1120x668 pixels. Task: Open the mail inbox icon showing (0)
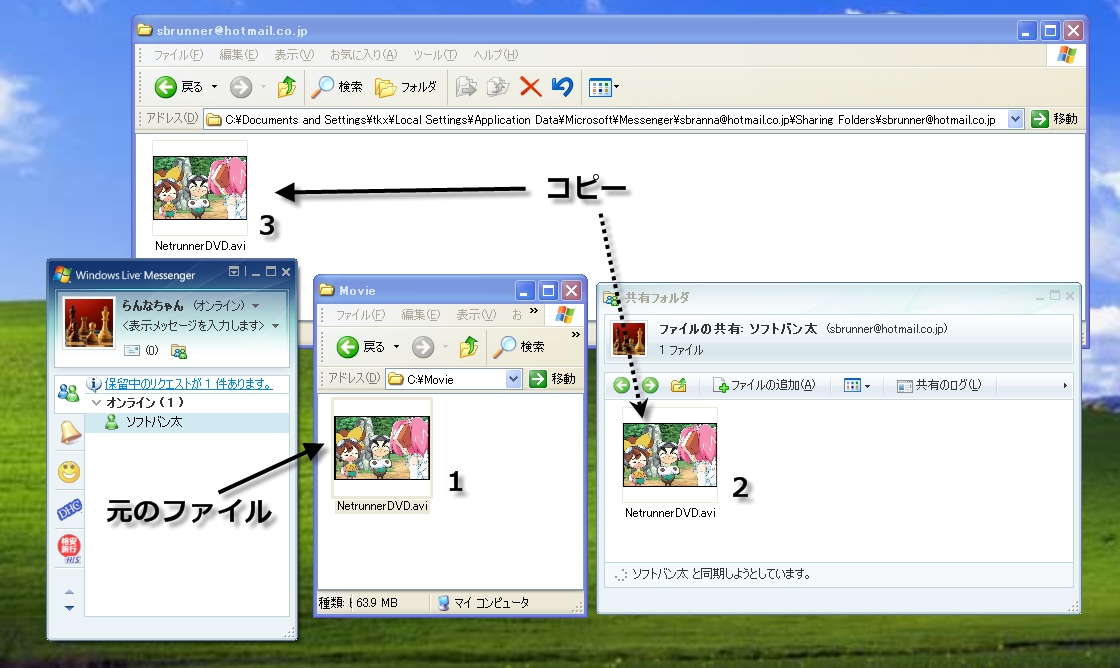point(141,351)
